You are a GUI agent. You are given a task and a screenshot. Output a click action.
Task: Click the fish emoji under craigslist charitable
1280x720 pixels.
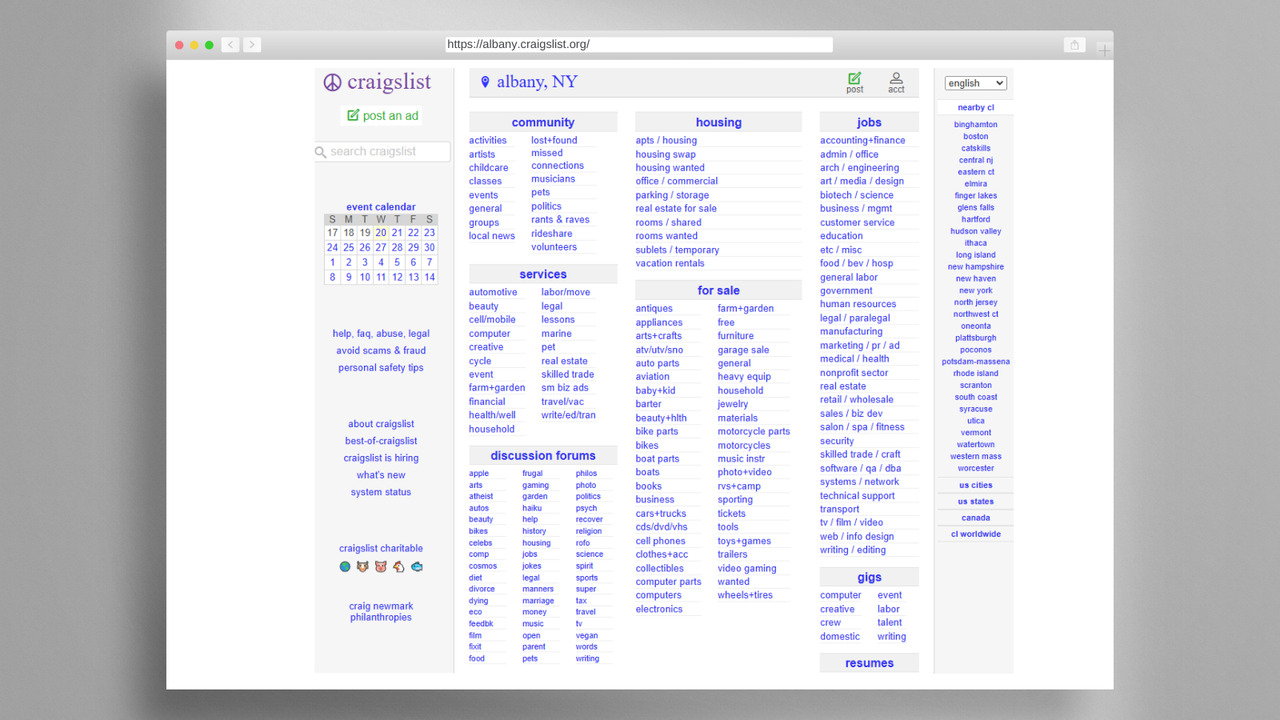tap(416, 566)
